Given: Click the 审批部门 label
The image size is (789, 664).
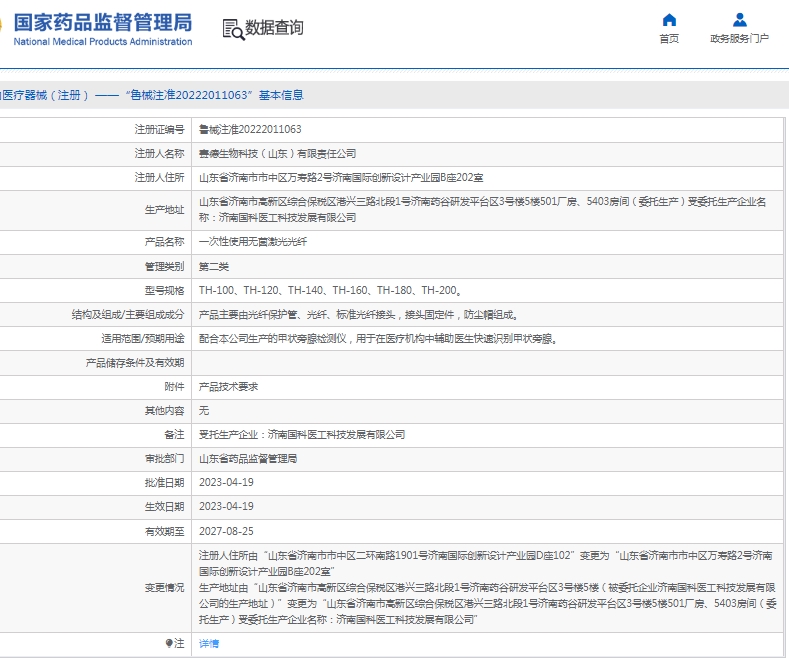Looking at the screenshot, I should pyautogui.click(x=165, y=459).
